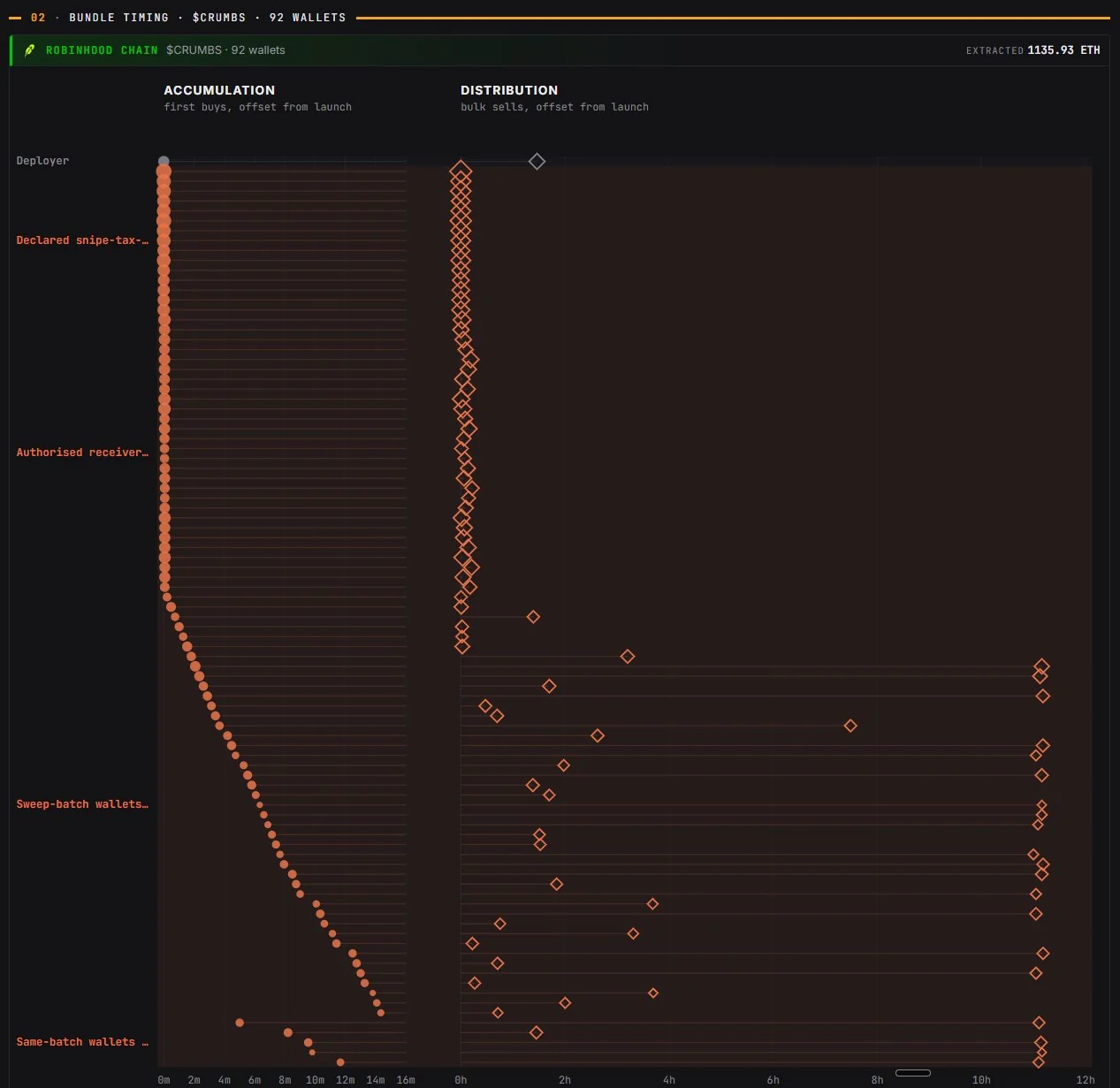Screen dimensions: 1120x1088
Task: Select the 'Same-batch wallets …' group label
Action: [x=82, y=1042]
